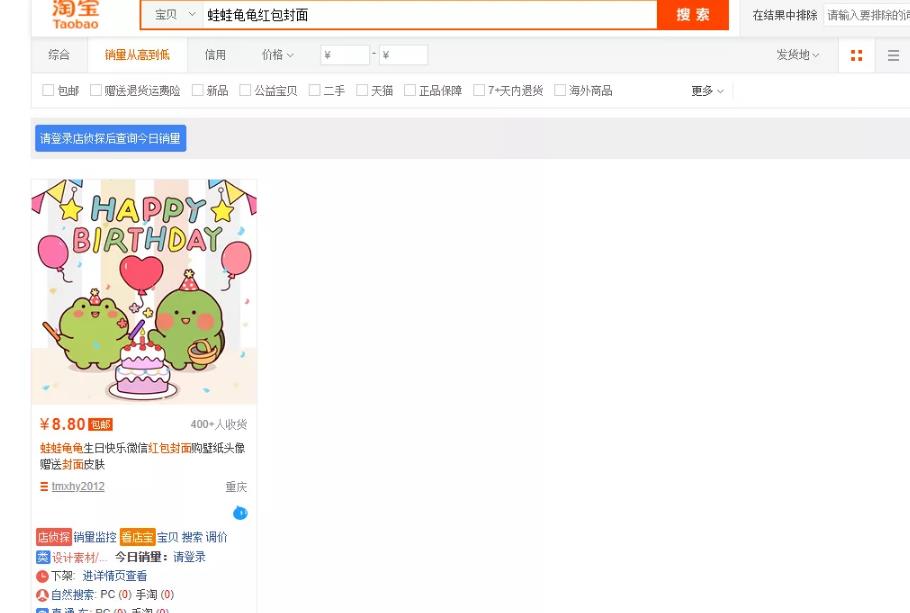
Task: Click the orange 搜索 search button
Action: click(x=693, y=15)
